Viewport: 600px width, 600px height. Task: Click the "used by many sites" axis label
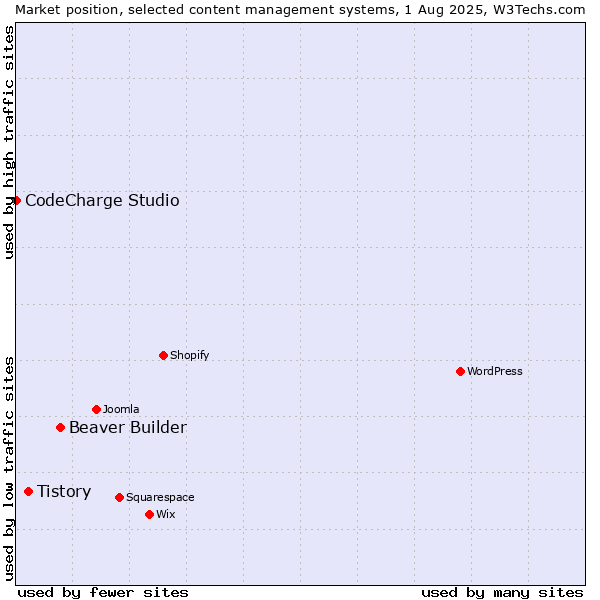point(502,593)
